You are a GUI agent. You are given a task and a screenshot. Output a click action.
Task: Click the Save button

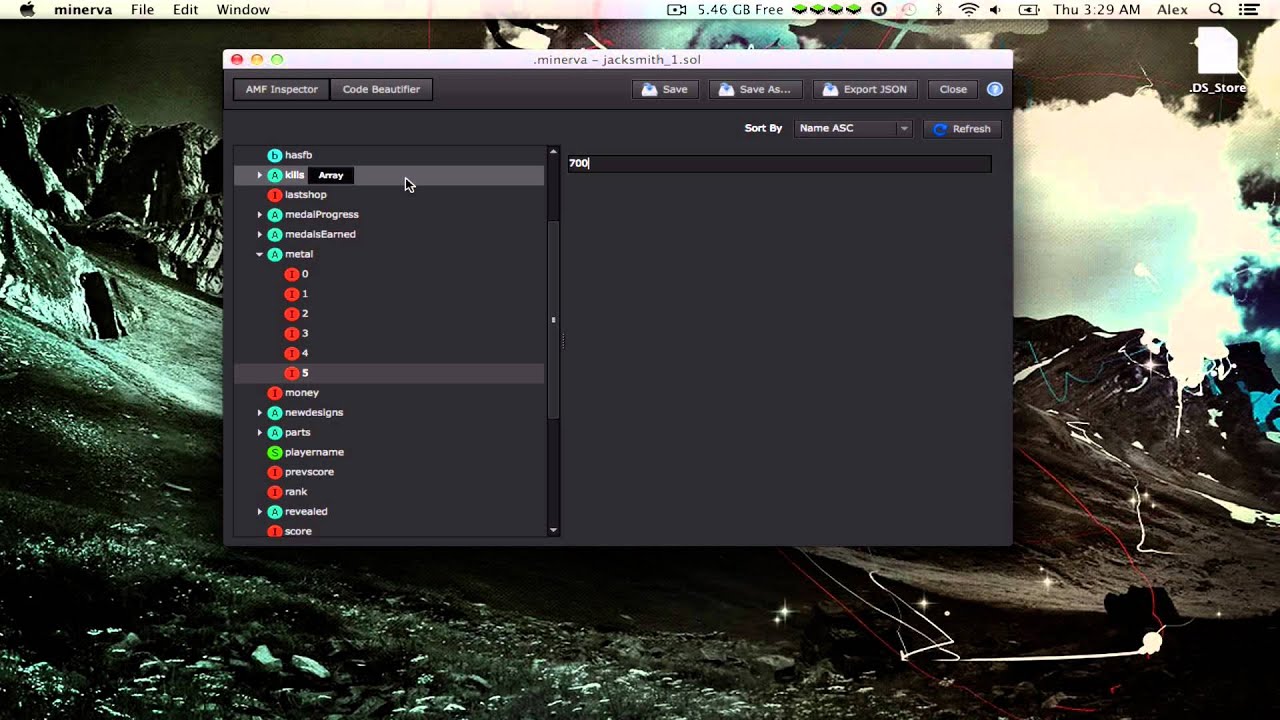pyautogui.click(x=665, y=89)
